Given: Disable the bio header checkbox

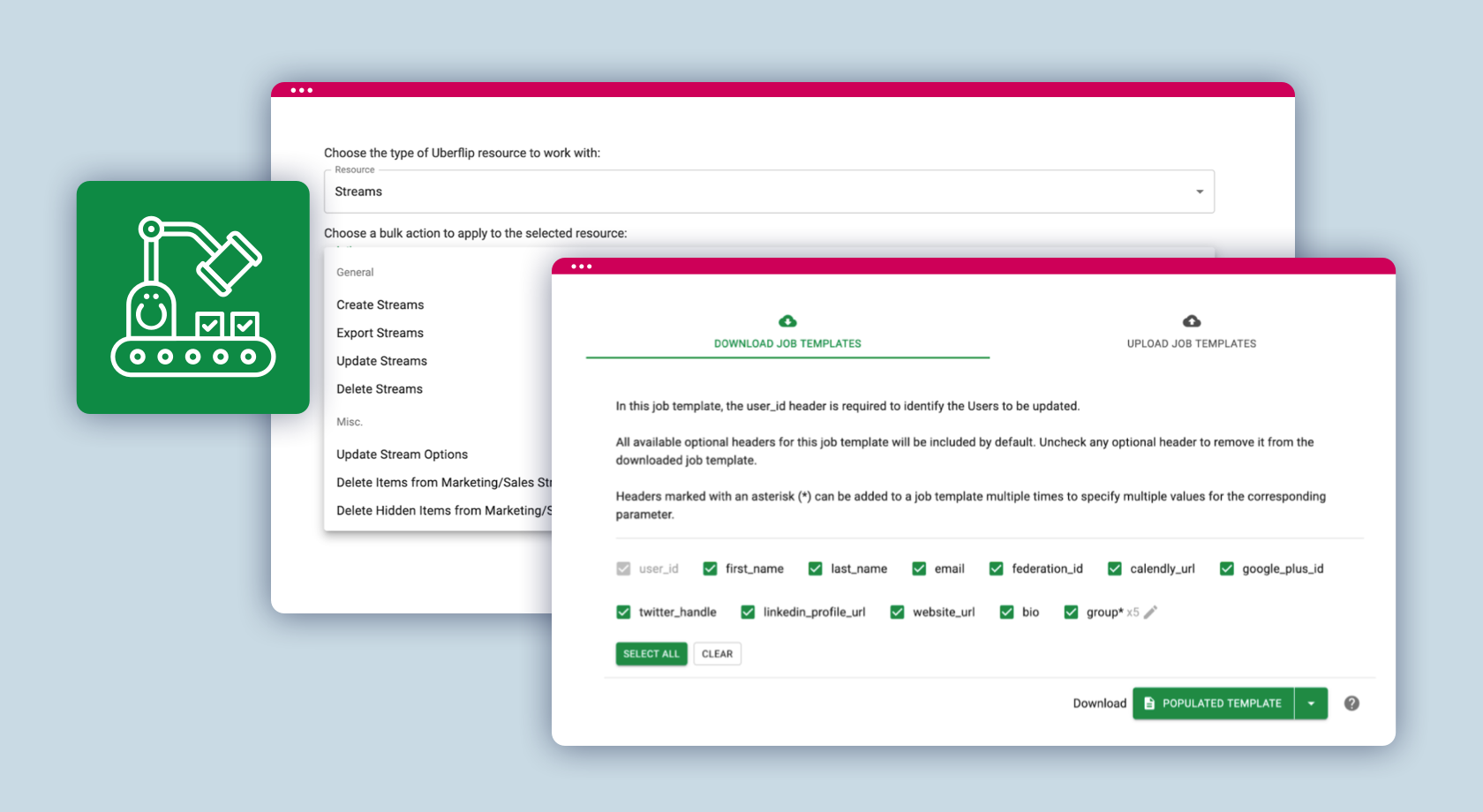Looking at the screenshot, I should click(1006, 613).
